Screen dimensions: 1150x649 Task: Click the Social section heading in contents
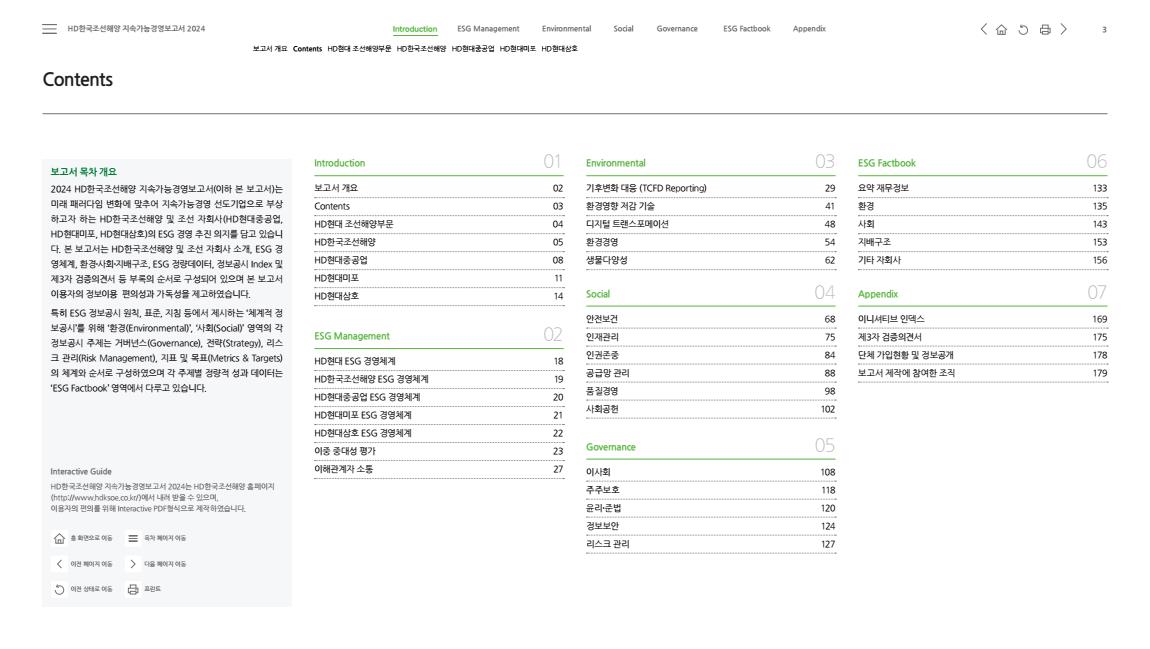(598, 295)
